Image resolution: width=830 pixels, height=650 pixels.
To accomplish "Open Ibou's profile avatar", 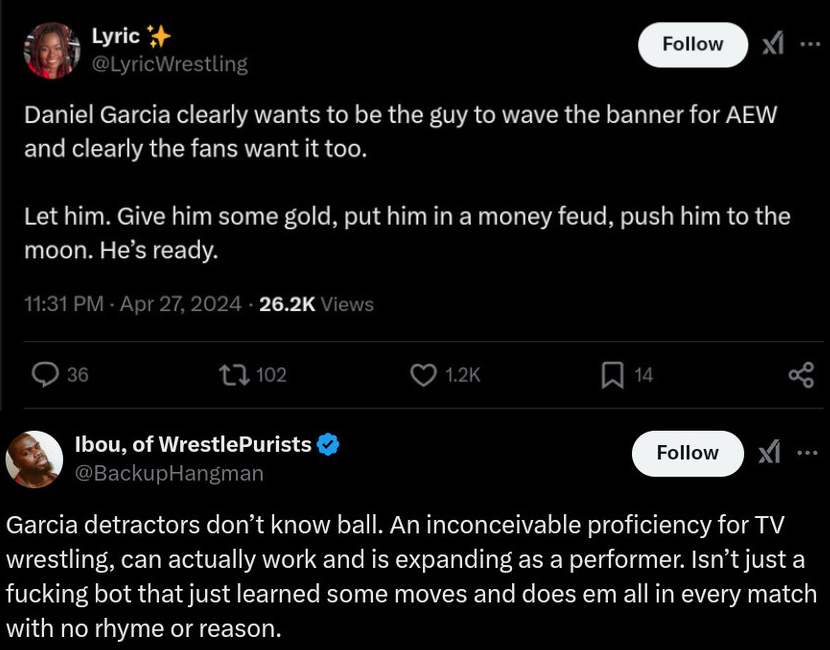I will click(x=35, y=461).
